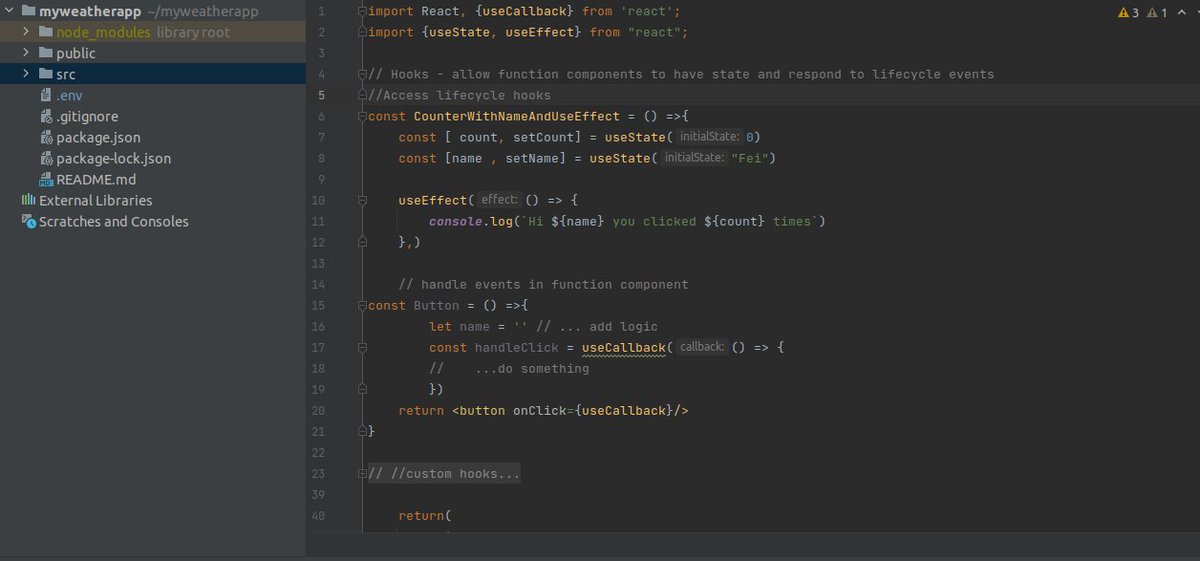Viewport: 1200px width, 561px height.
Task: Click the src folder icon
Action: pyautogui.click(x=46, y=74)
